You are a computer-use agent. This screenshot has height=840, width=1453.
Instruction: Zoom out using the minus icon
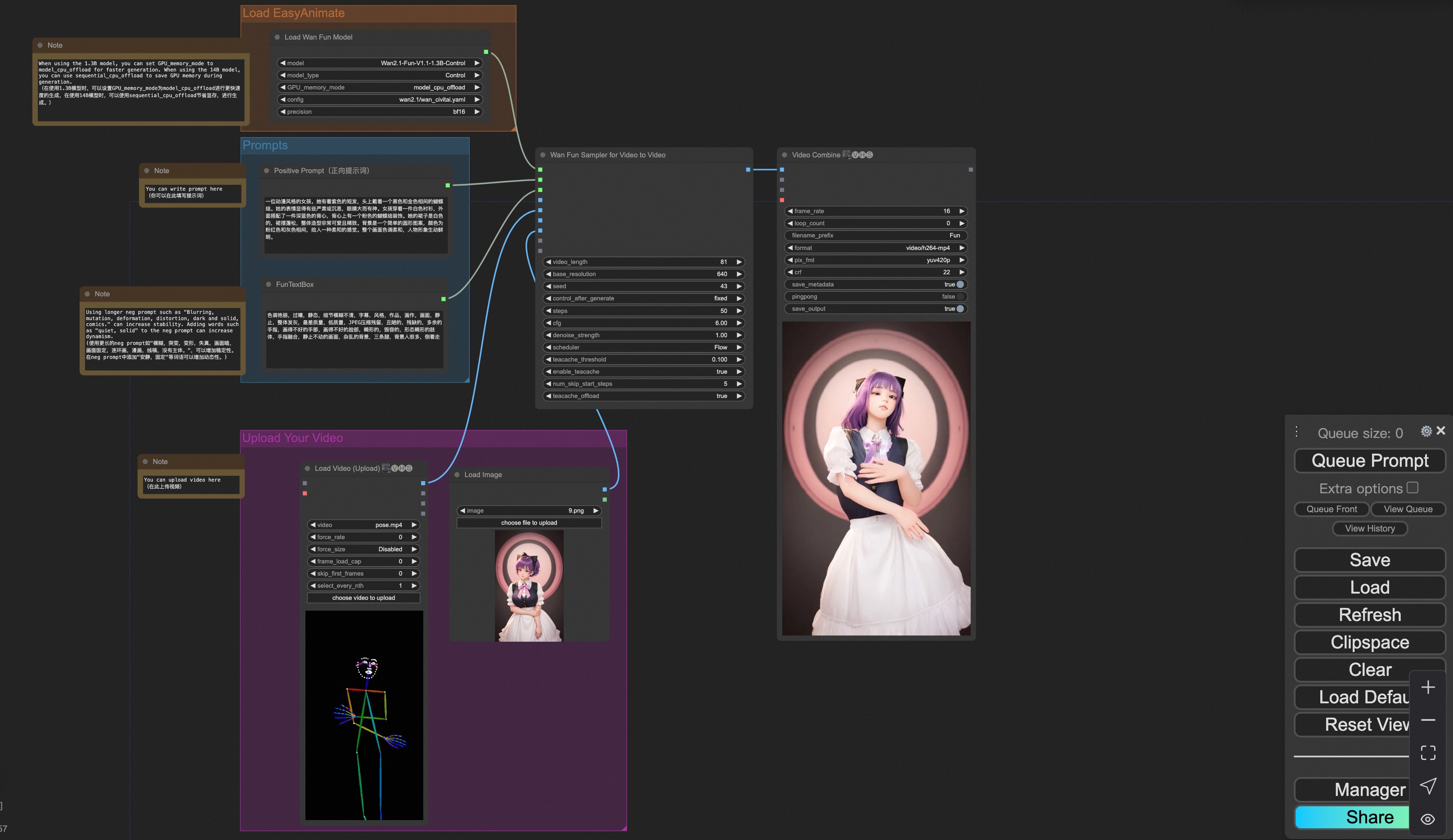coord(1428,719)
